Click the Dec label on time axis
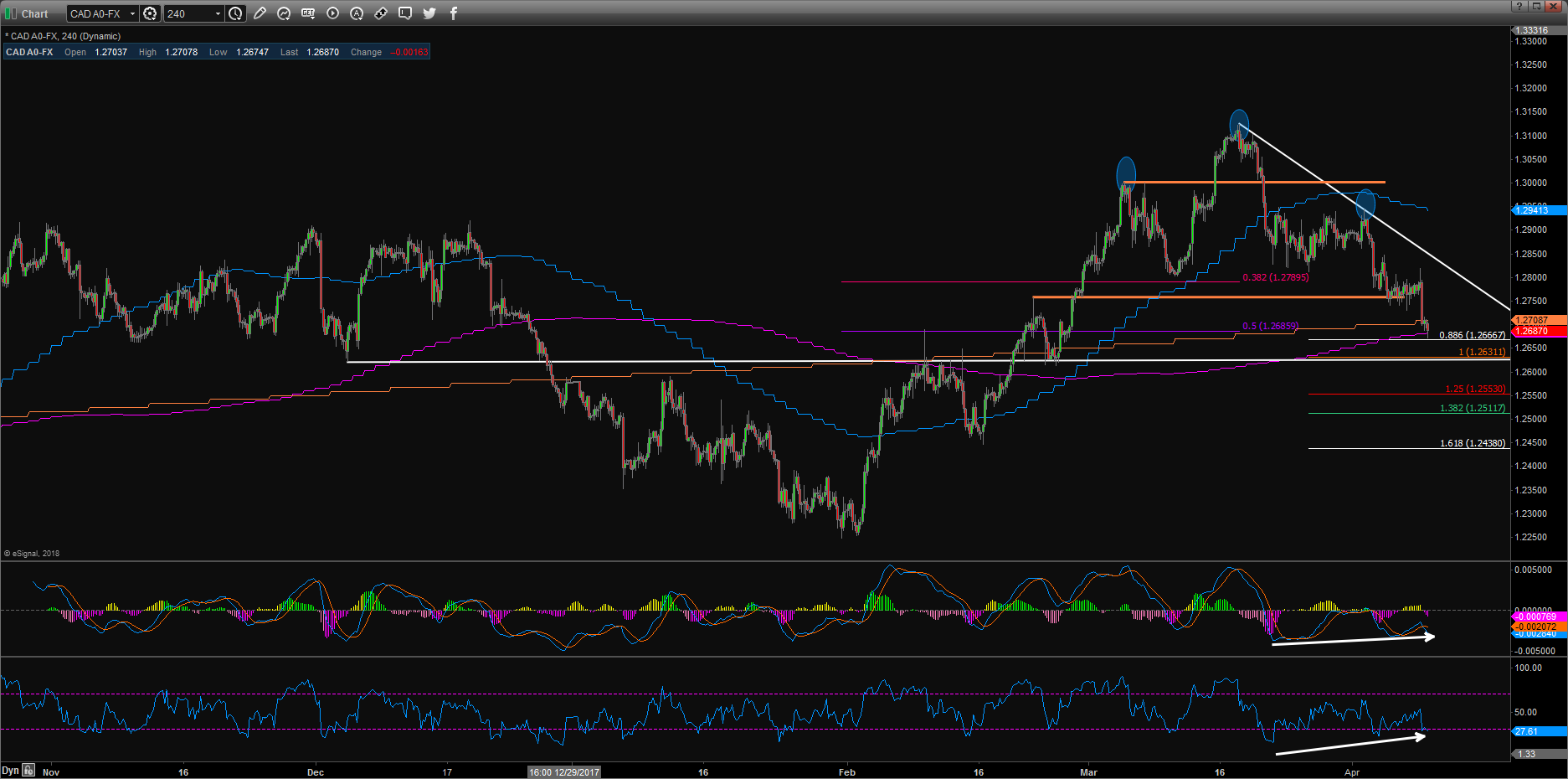The image size is (1568, 779). coord(316,772)
